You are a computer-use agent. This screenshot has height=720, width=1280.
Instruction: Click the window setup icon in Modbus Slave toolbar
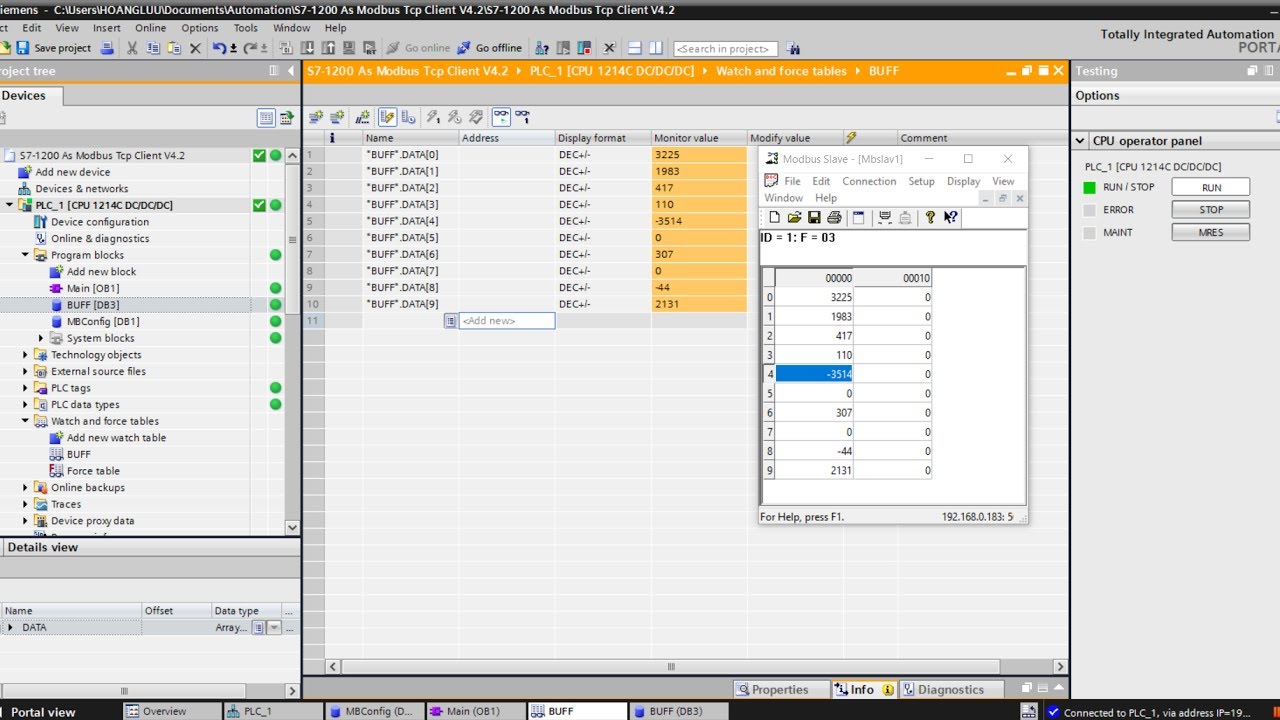(x=858, y=217)
